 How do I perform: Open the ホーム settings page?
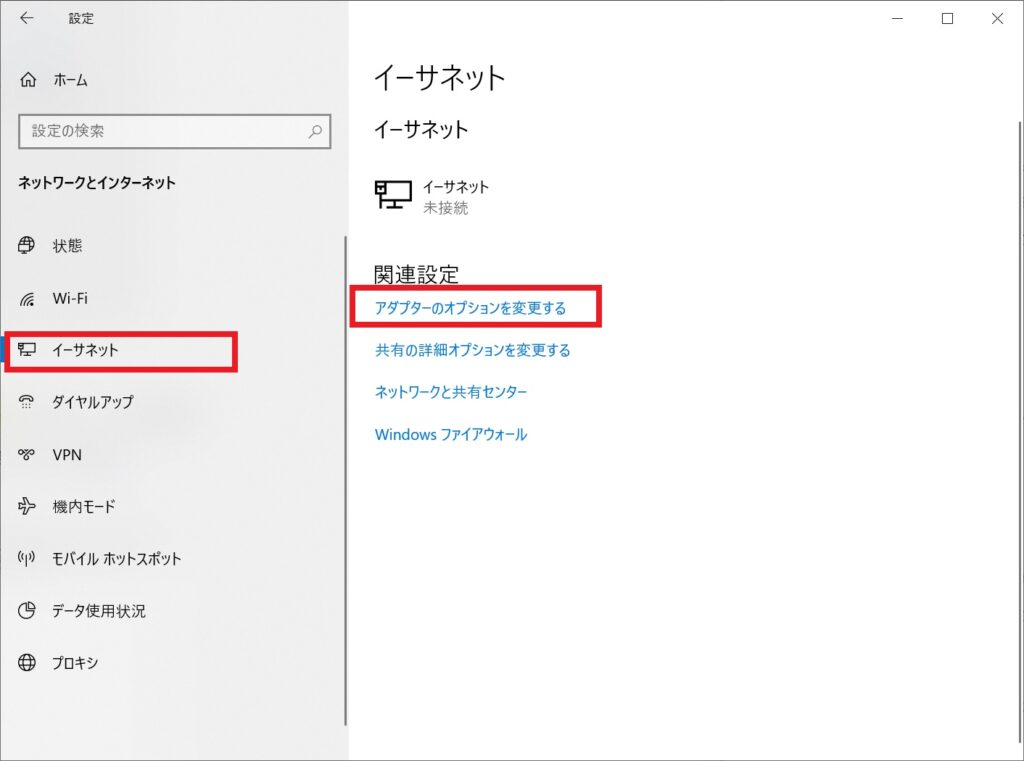(x=71, y=80)
